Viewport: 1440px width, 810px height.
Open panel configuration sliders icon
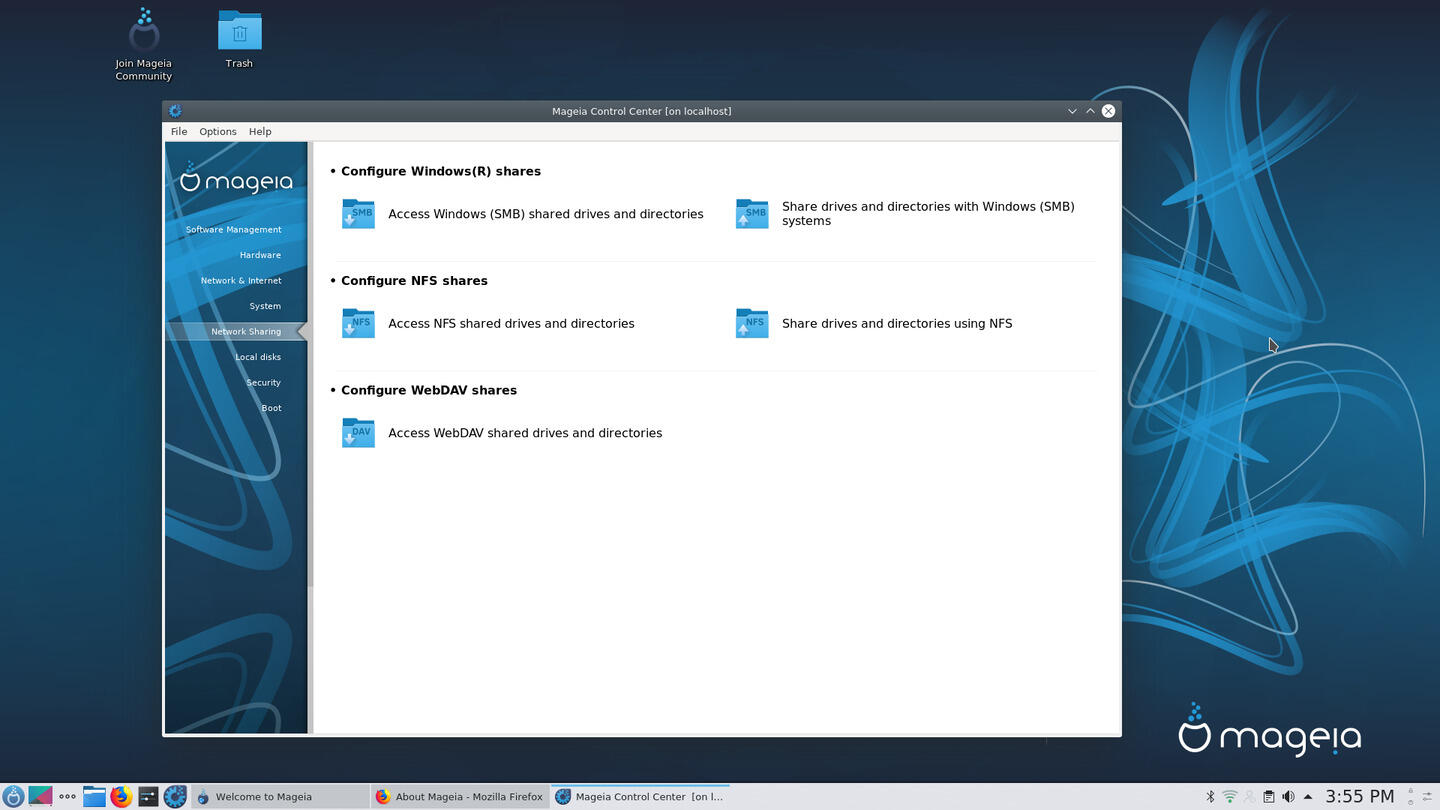(1428, 797)
